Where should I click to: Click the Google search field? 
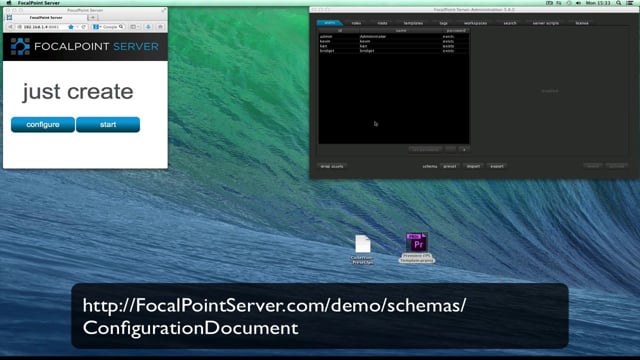click(110, 27)
